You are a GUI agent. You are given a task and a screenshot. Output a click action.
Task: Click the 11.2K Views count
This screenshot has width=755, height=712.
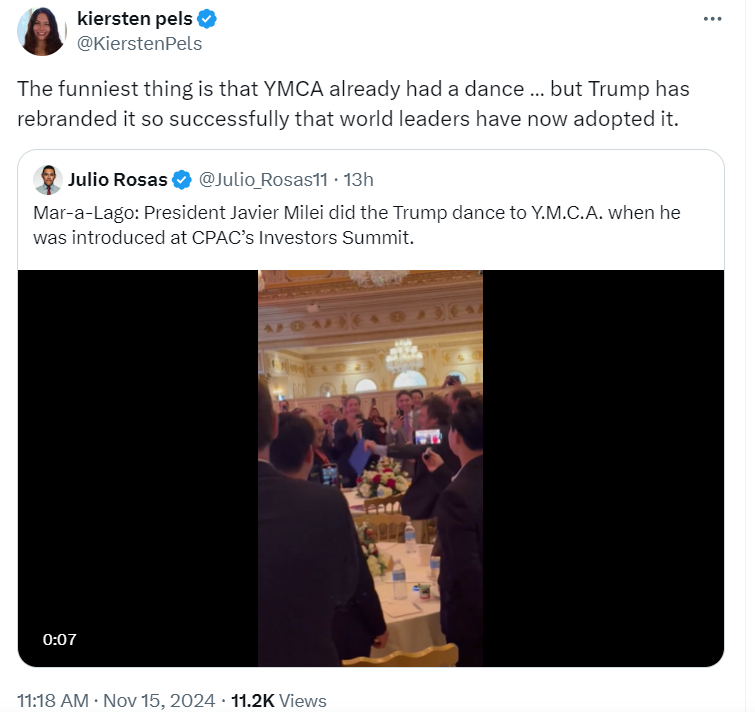[278, 701]
